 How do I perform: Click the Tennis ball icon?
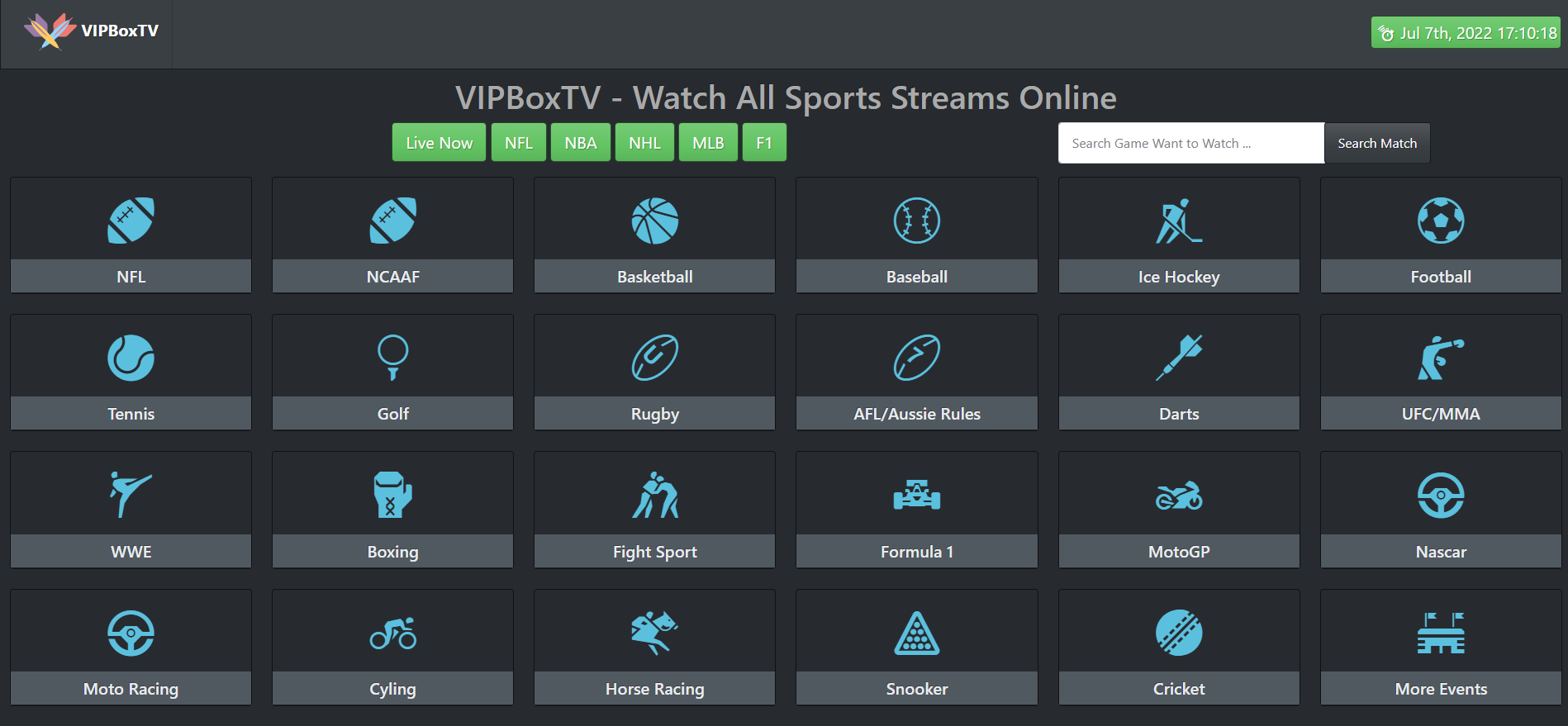pos(131,358)
